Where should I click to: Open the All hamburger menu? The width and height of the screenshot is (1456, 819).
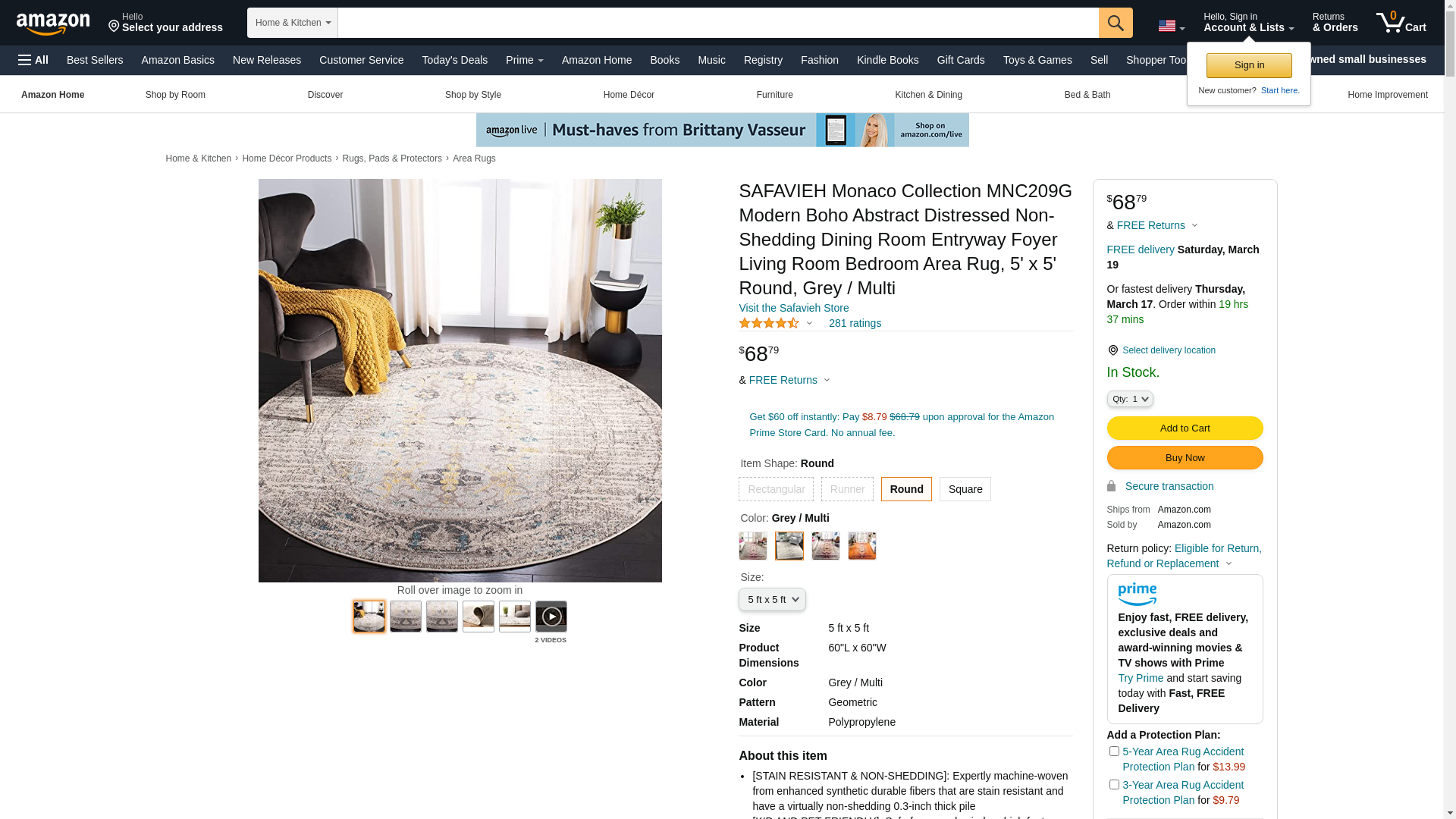[x=33, y=60]
